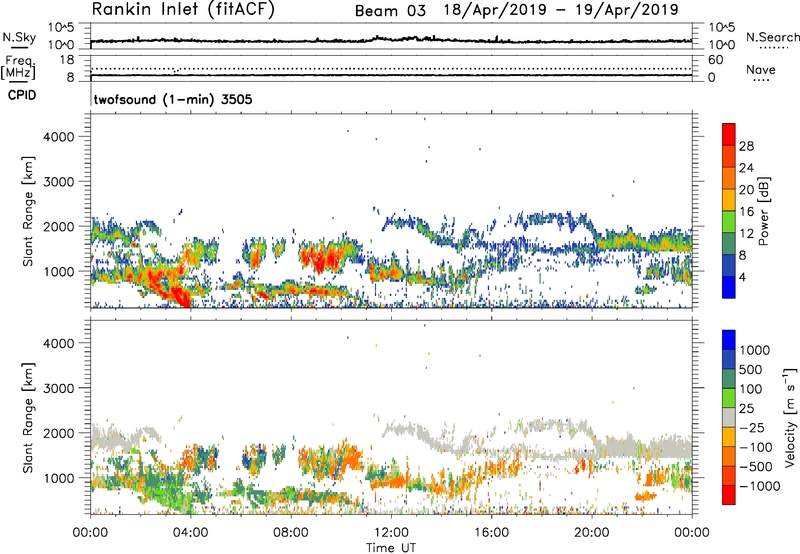Click the 'Slant Range [km]' label of the power panel
Image resolution: width=800 pixels, height=554 pixels.
(28, 211)
